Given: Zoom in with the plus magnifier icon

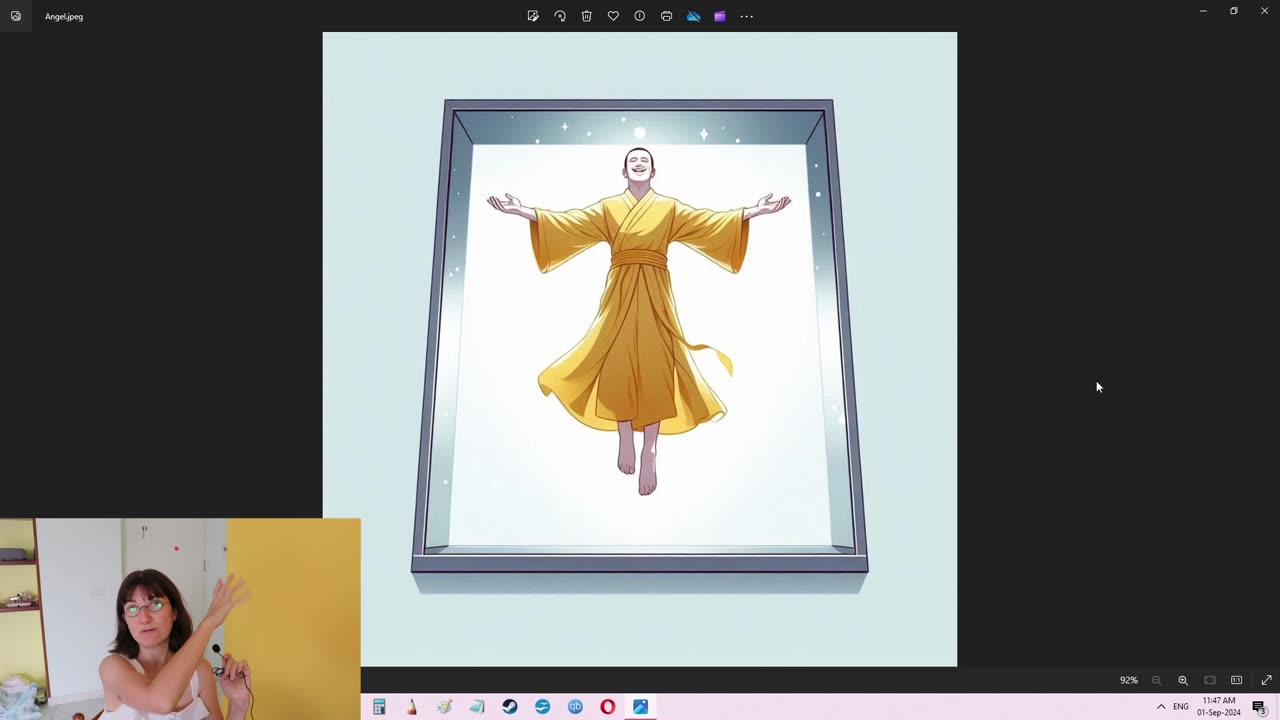Looking at the screenshot, I should [x=1183, y=680].
